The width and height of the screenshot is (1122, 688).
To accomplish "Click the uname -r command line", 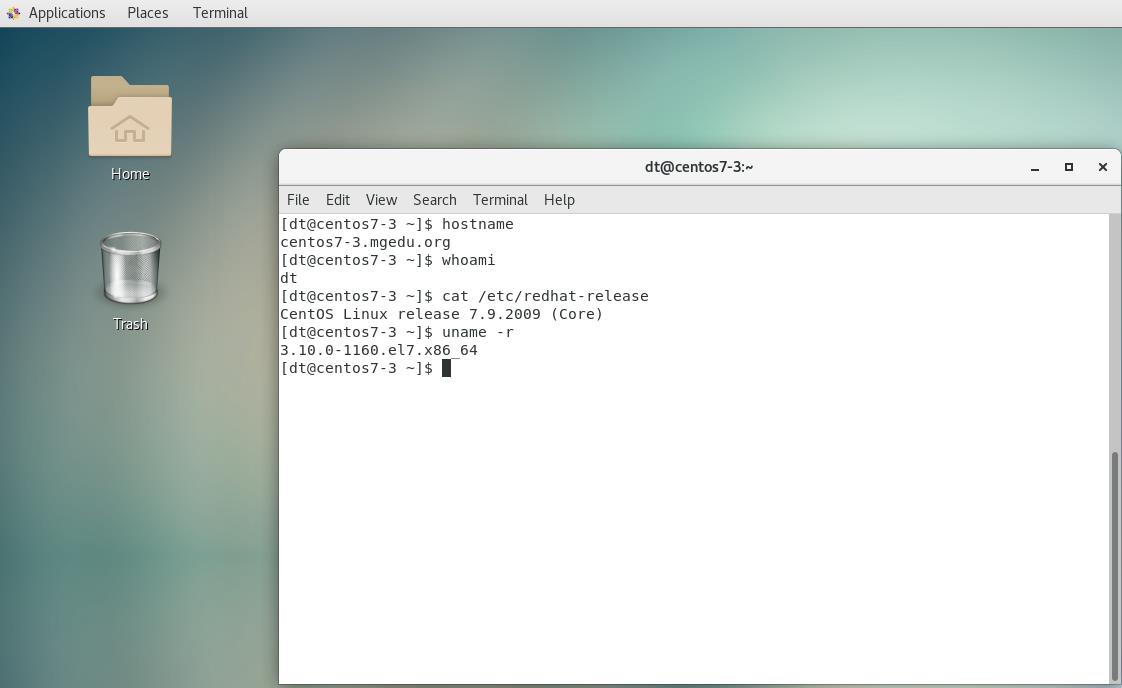I will pos(397,332).
